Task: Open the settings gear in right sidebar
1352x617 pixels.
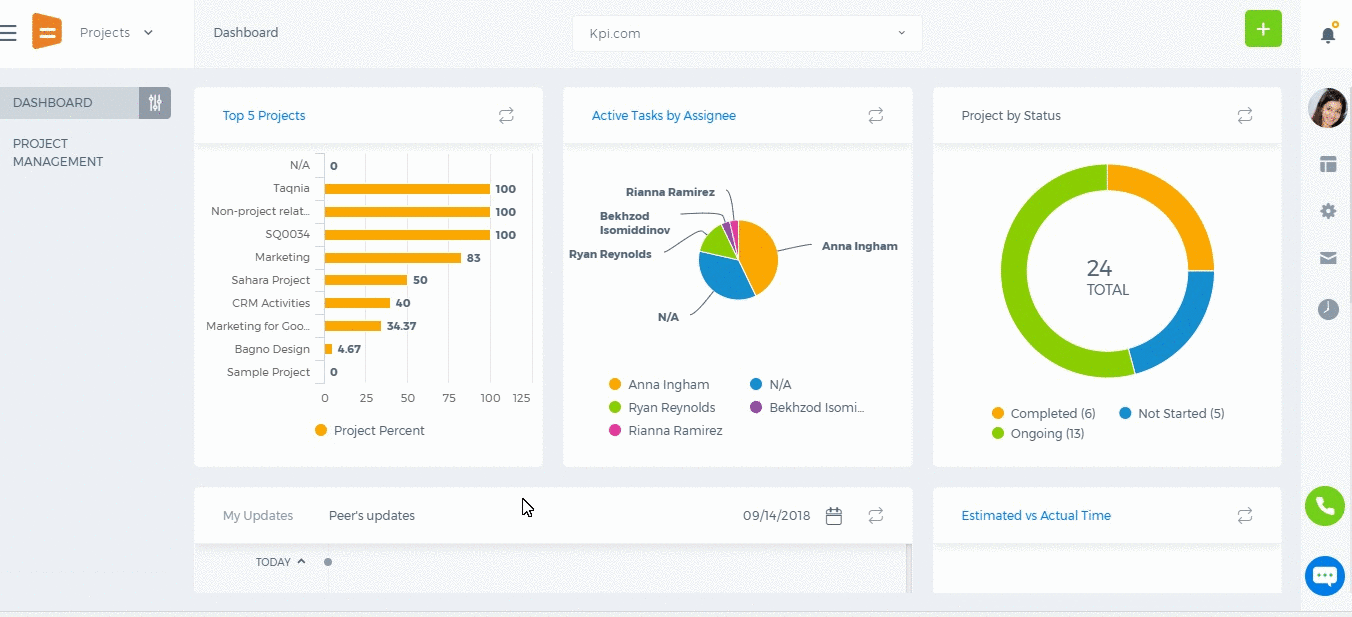Action: click(1328, 211)
